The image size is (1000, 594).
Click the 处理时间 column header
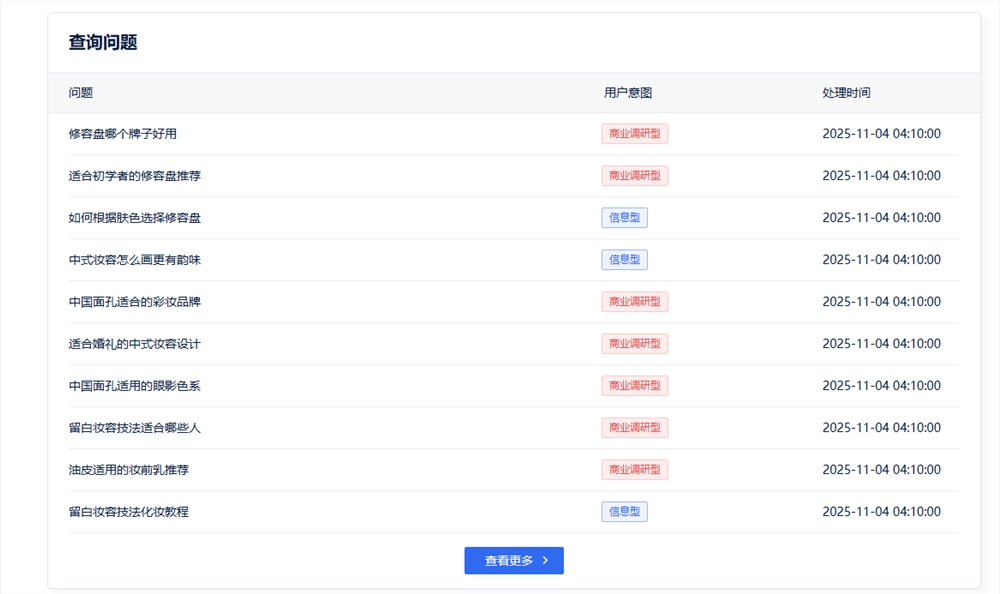[x=846, y=93]
